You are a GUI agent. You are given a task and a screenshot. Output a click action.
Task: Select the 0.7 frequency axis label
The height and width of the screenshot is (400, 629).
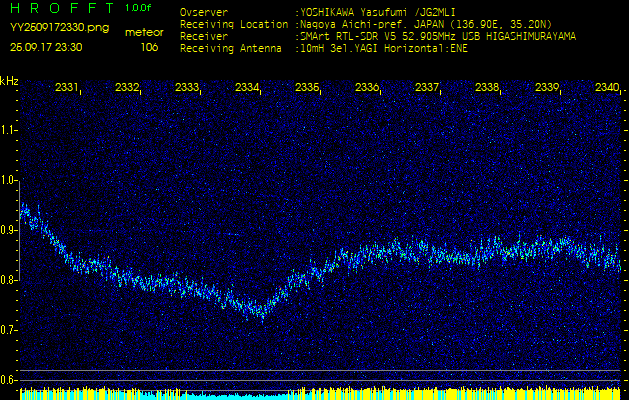pos(9,329)
